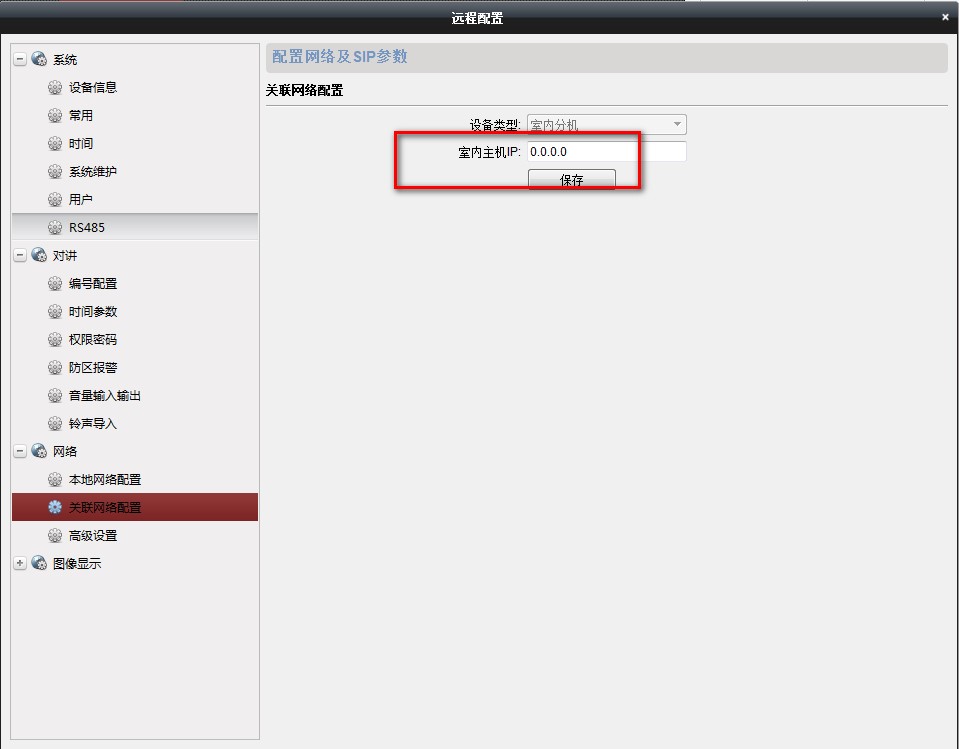Click the 室内主机IP input field
The width and height of the screenshot is (959, 749).
[x=605, y=152]
